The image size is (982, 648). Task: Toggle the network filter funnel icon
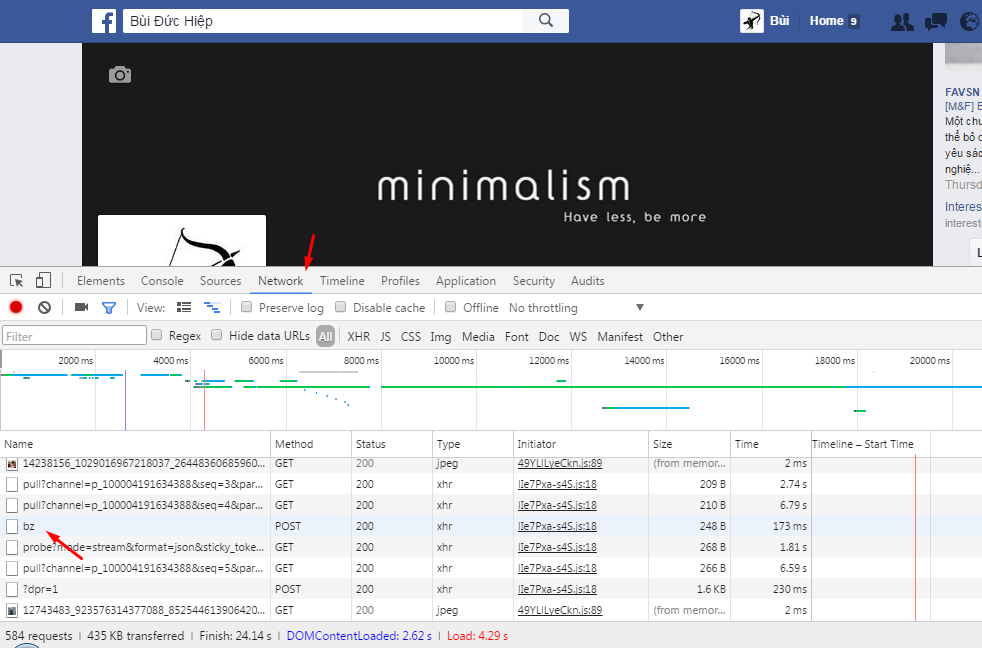coord(109,307)
